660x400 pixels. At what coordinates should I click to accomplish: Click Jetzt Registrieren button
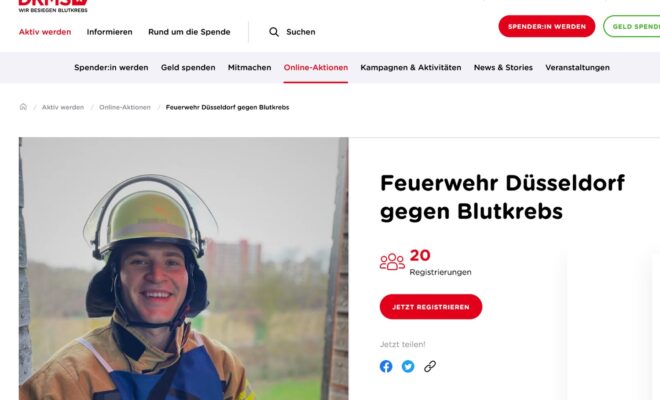coord(431,307)
